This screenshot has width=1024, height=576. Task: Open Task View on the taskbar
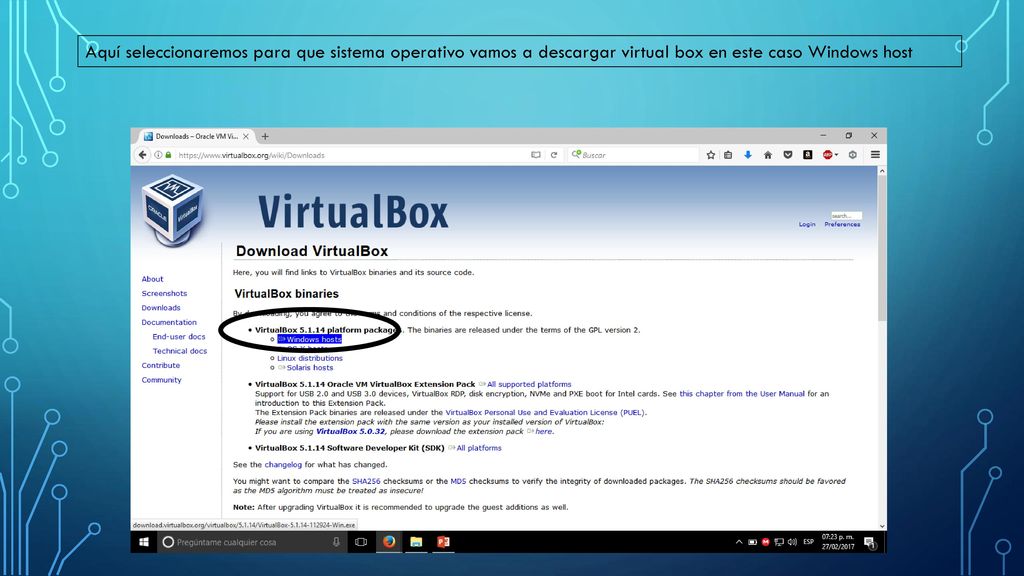[360, 542]
